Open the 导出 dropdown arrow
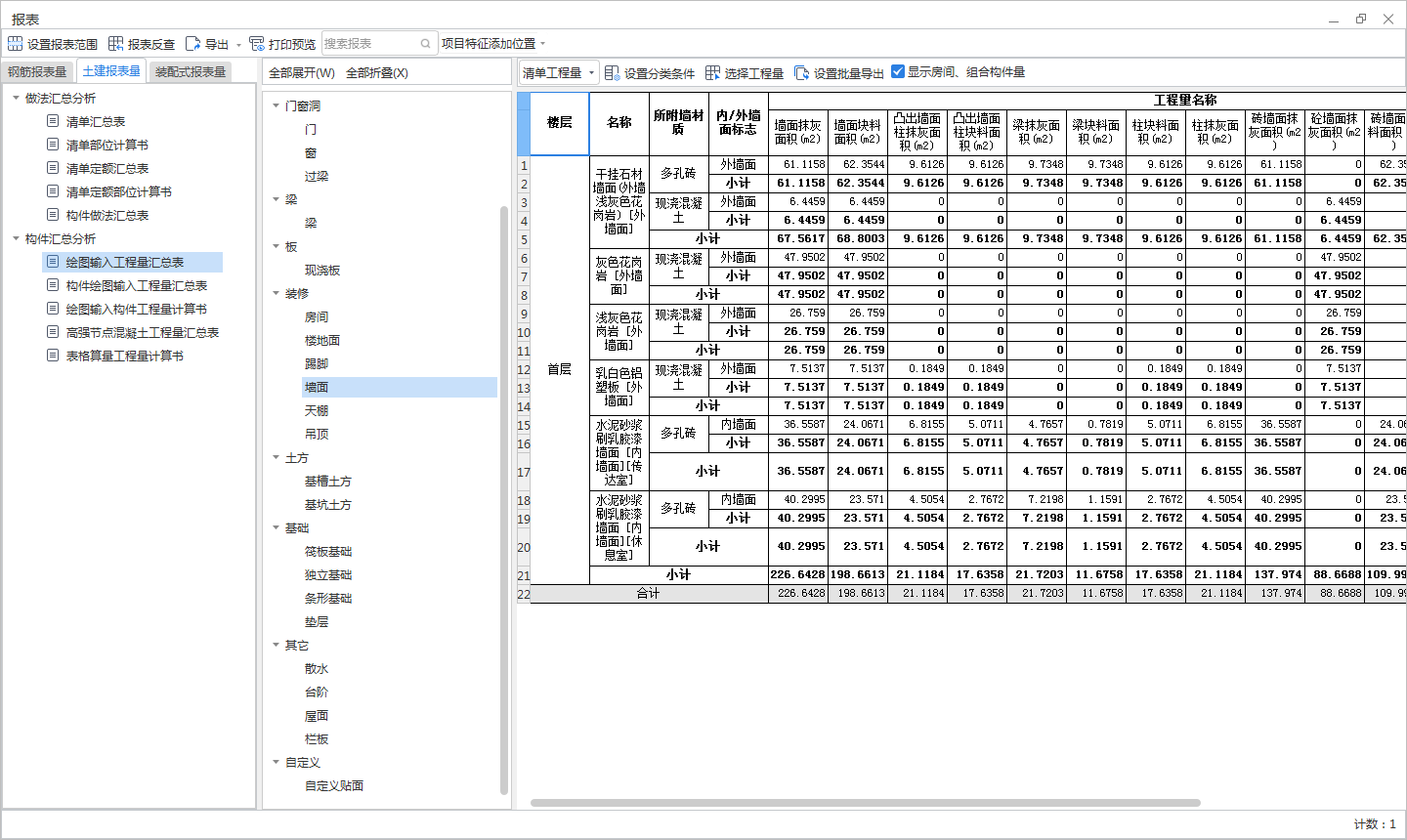The width and height of the screenshot is (1407, 840). click(x=238, y=45)
